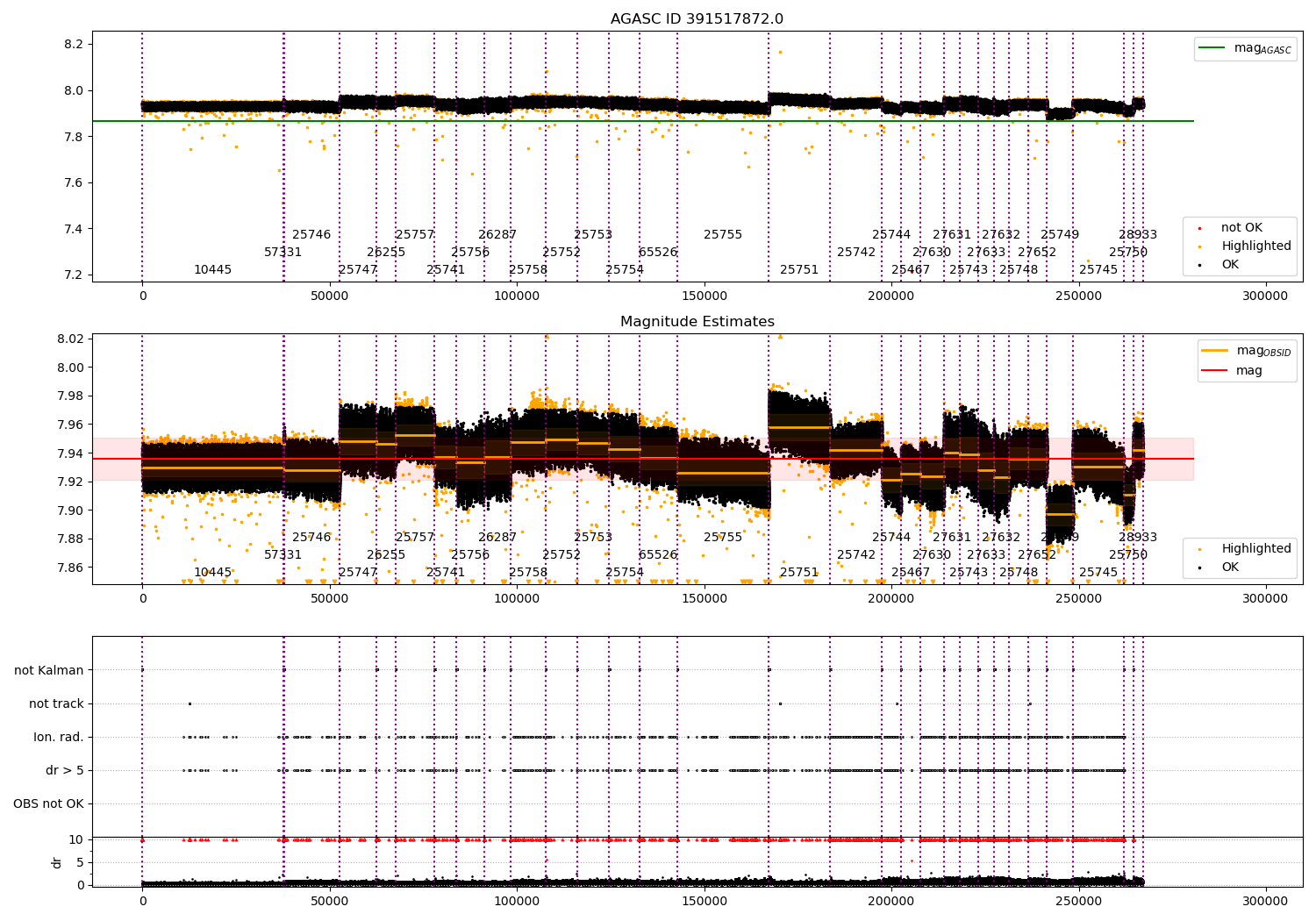
Task: Click the 'not track' axis label
Action: 56,704
